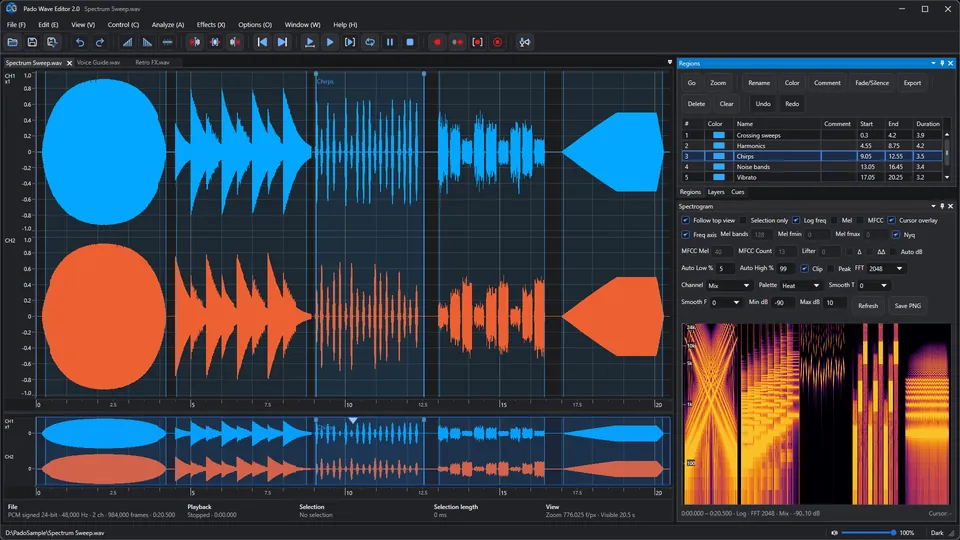Click the flat-line silence toolbar icon
This screenshot has width=960, height=540.
coord(167,42)
